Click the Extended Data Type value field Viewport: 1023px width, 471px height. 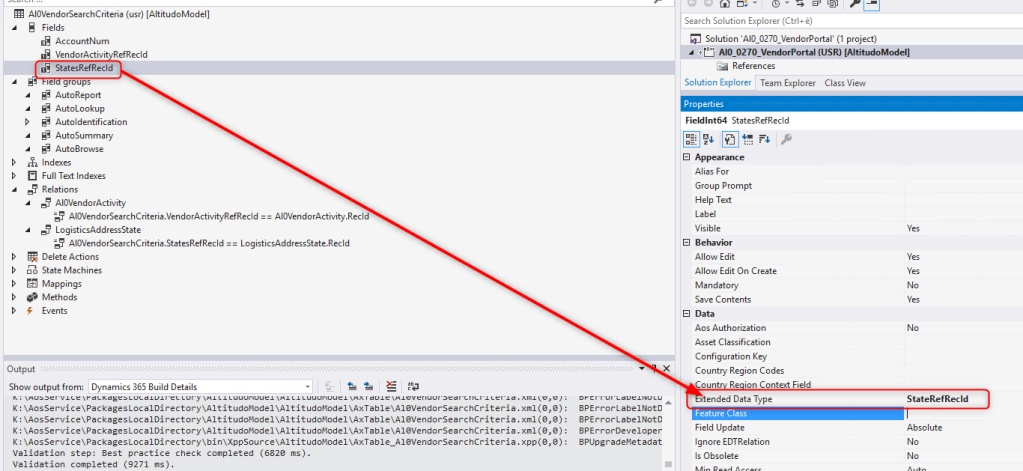(960, 399)
